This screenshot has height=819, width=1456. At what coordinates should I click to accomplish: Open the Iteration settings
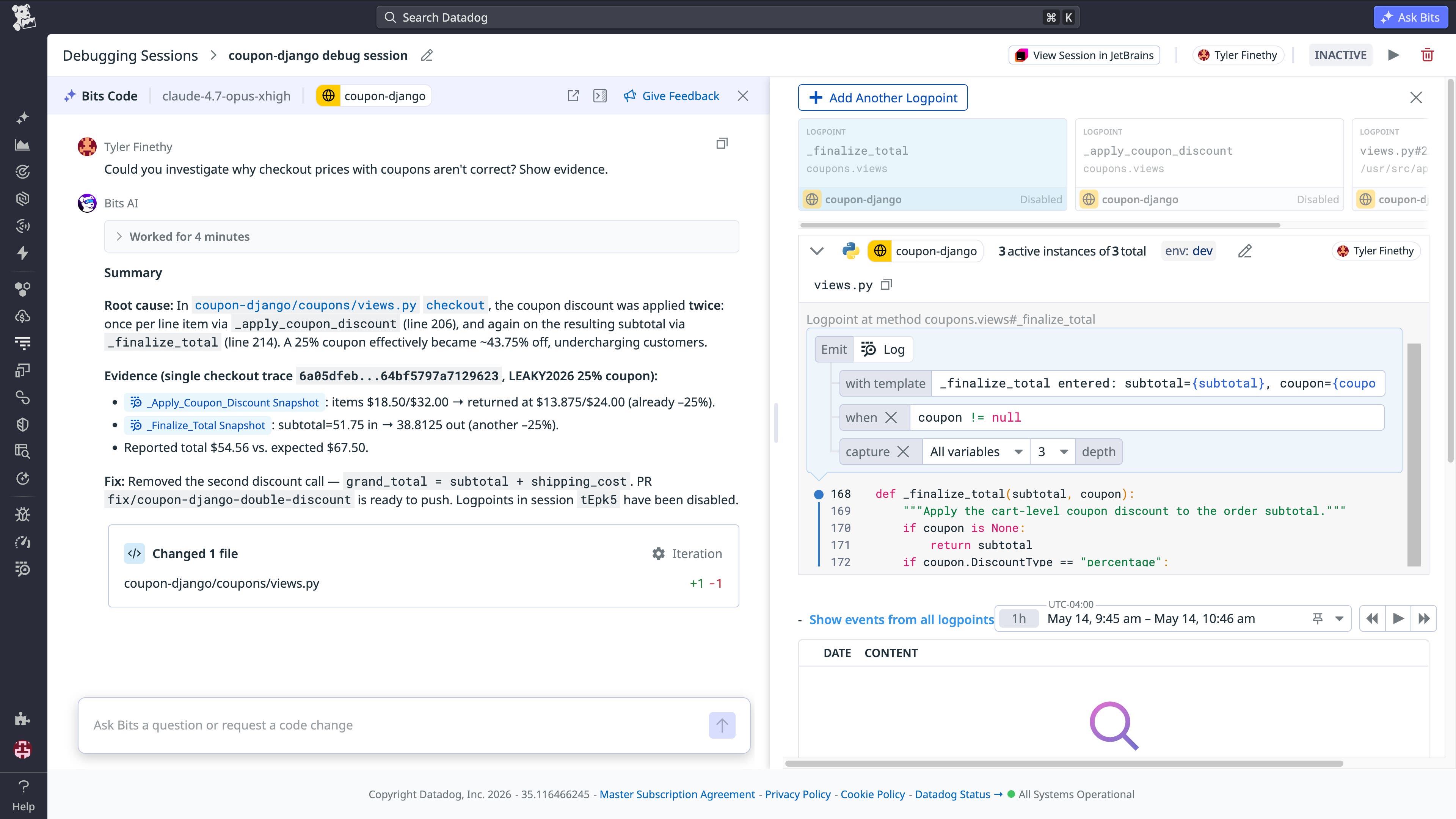click(687, 553)
